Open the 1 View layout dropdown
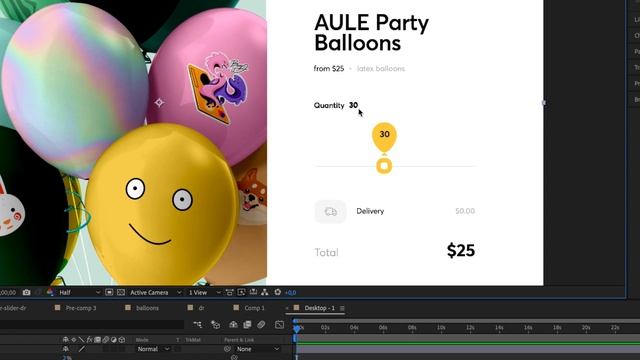640x360 pixels. pyautogui.click(x=204, y=292)
